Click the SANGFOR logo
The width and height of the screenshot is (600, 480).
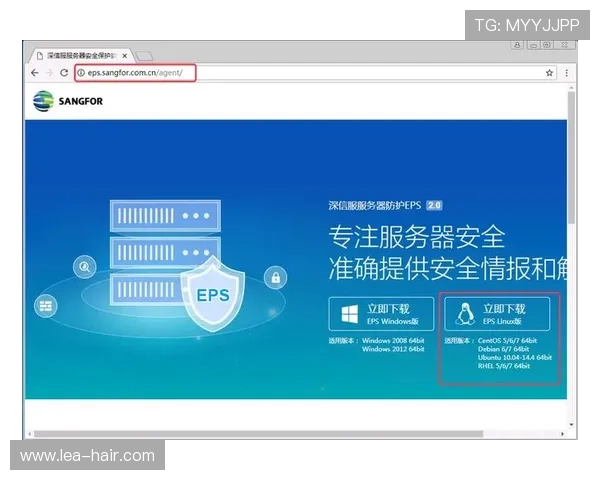[x=68, y=101]
